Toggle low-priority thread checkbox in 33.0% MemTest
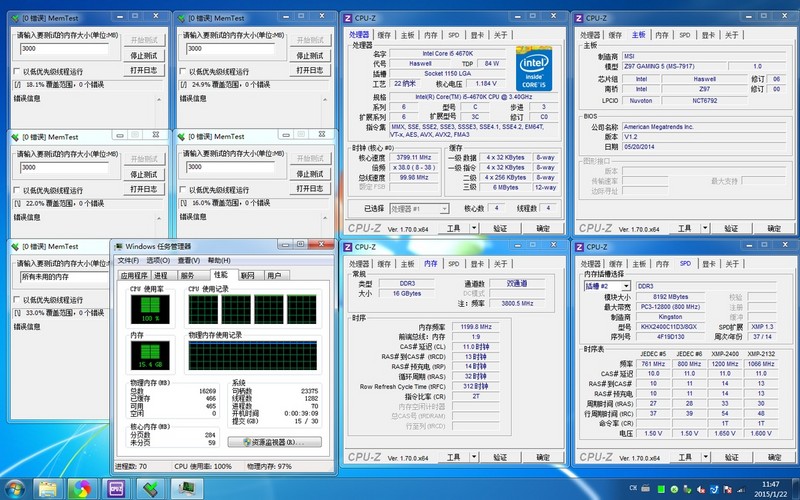 pyautogui.click(x=16, y=300)
